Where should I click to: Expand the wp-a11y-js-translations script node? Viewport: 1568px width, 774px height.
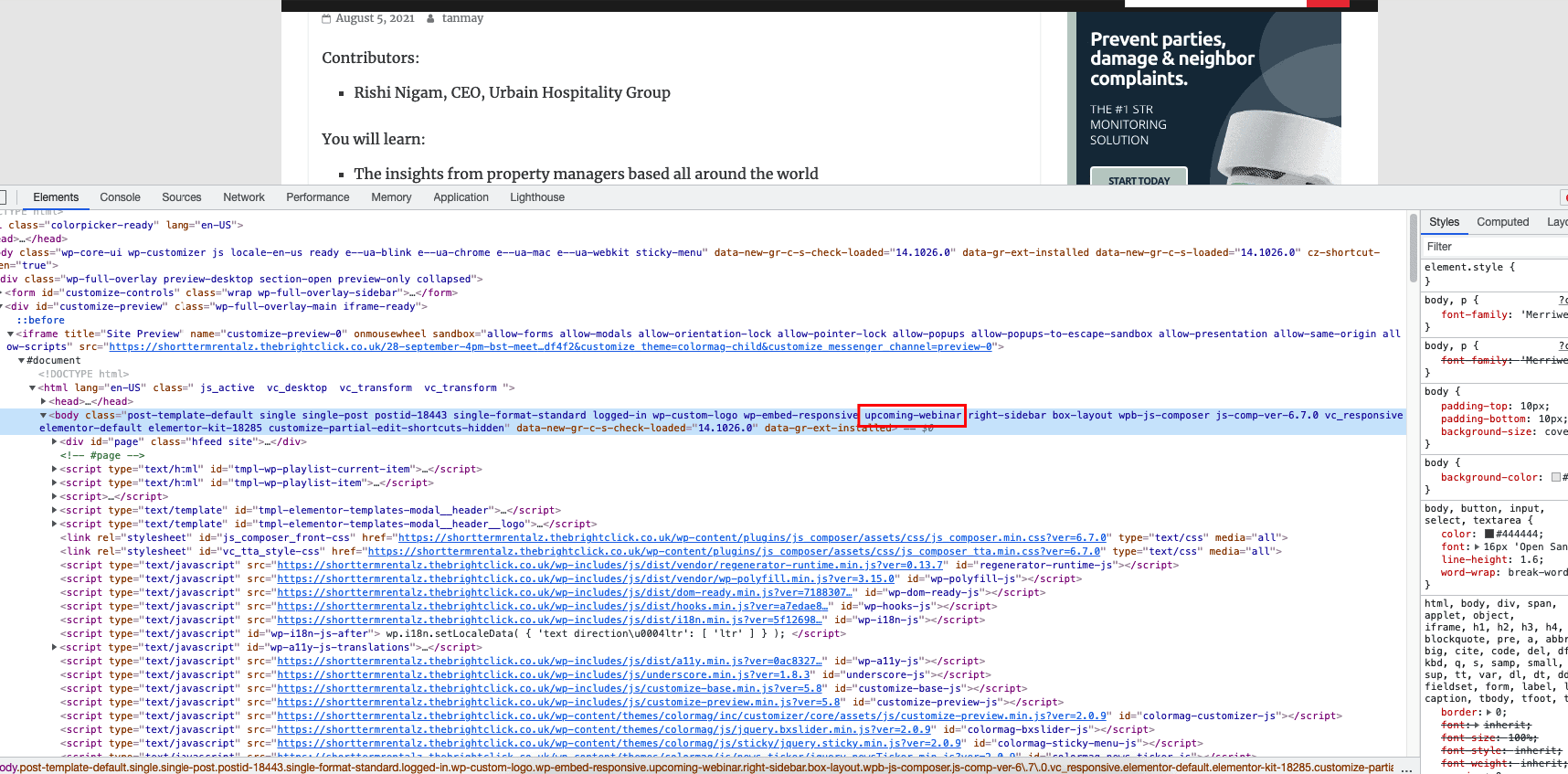click(55, 648)
